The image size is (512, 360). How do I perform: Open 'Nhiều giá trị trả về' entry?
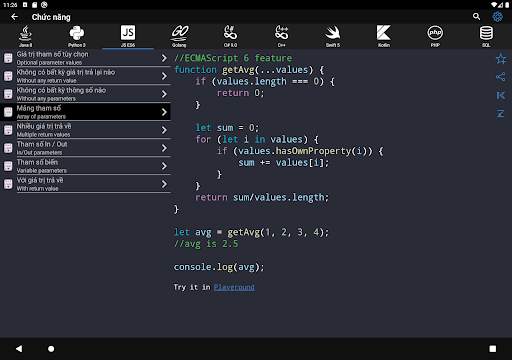click(x=85, y=130)
